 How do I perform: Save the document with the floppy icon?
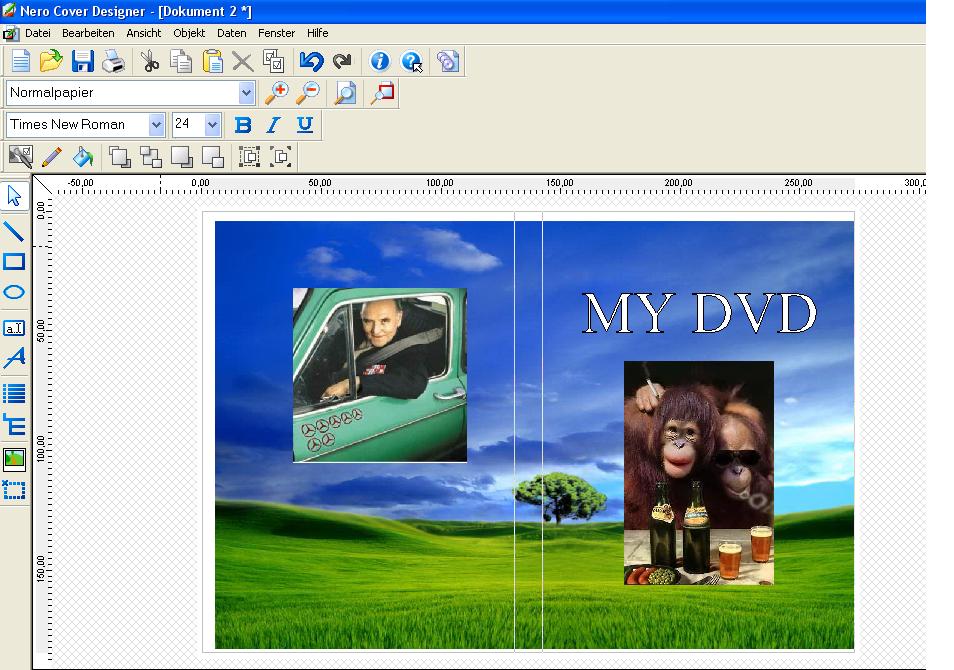(x=82, y=62)
